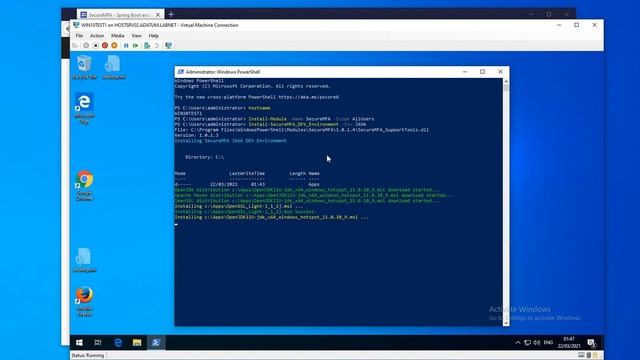Close the Virtual Machine Connection window
The width and height of the screenshot is (640, 360).
point(595,25)
